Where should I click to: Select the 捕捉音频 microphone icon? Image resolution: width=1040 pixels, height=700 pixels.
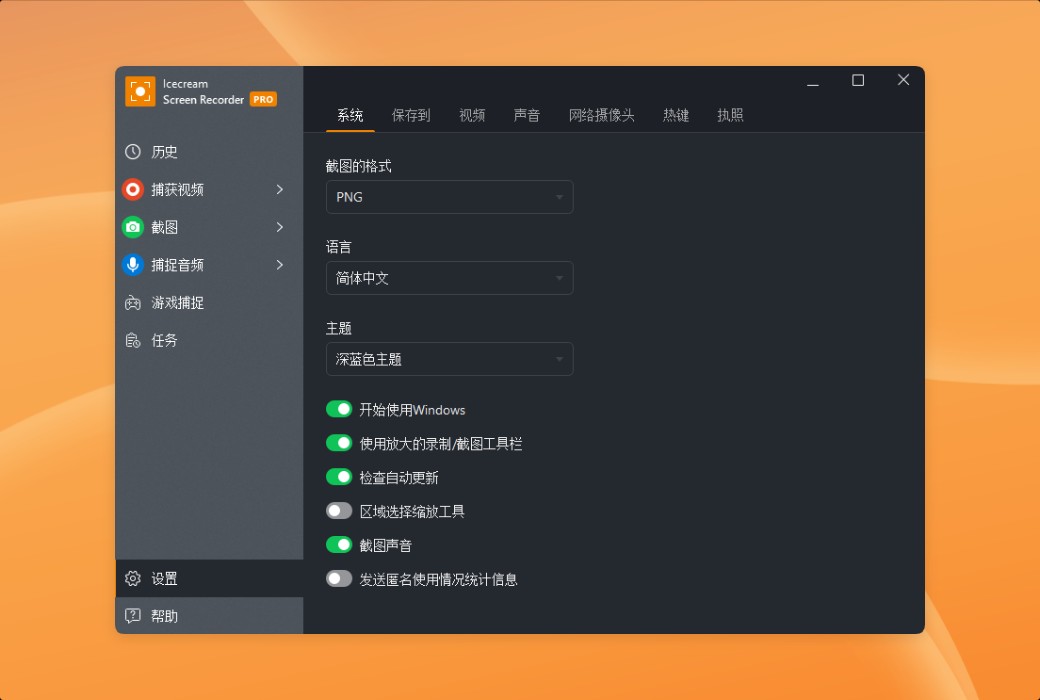[131, 265]
